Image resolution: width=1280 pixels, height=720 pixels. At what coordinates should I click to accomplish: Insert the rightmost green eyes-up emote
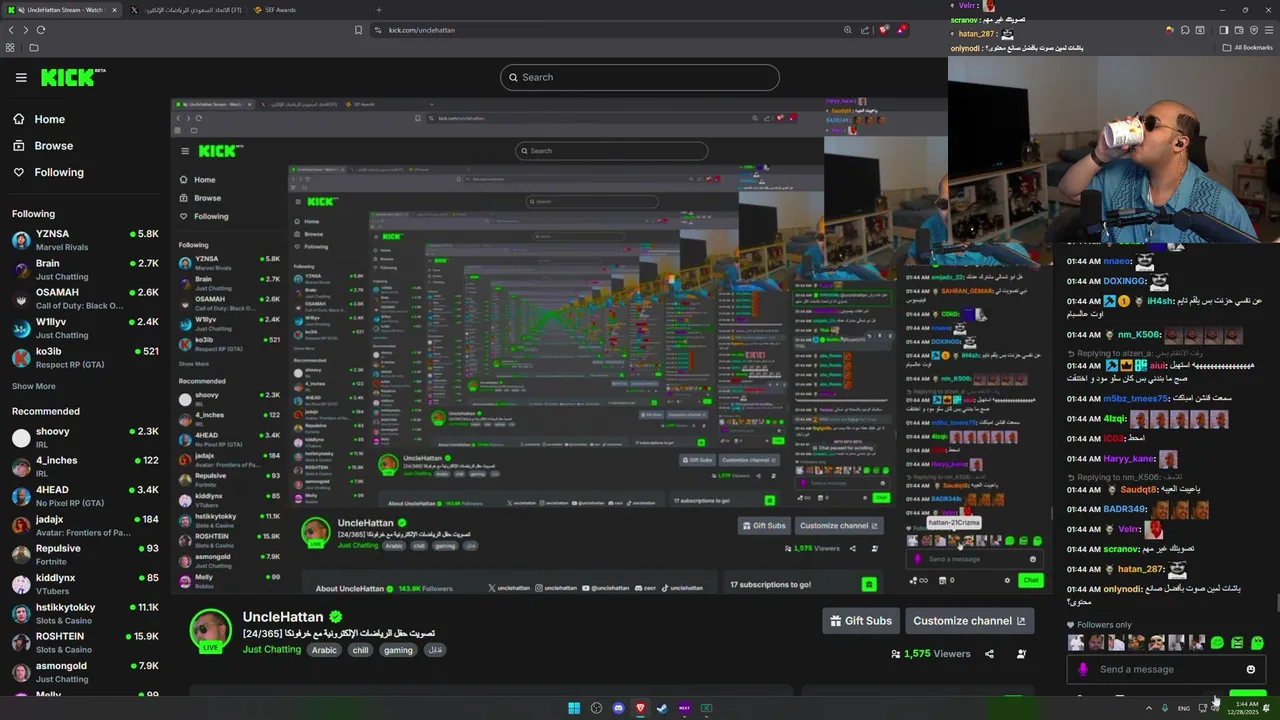(x=1257, y=643)
